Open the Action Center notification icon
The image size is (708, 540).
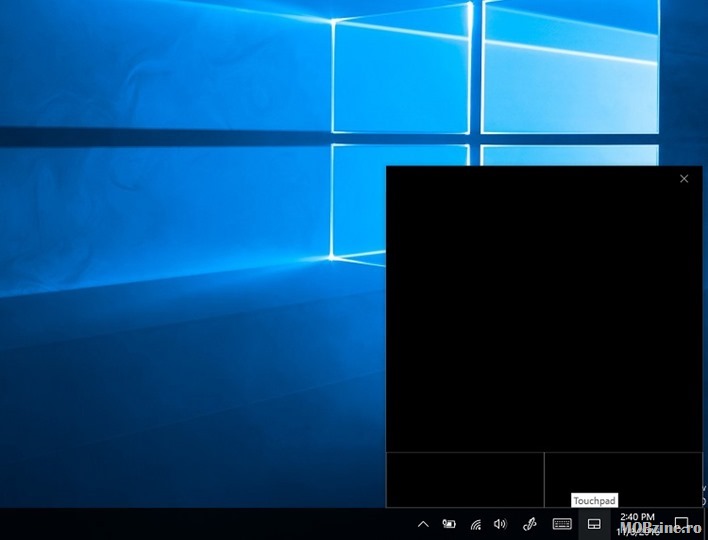click(681, 523)
